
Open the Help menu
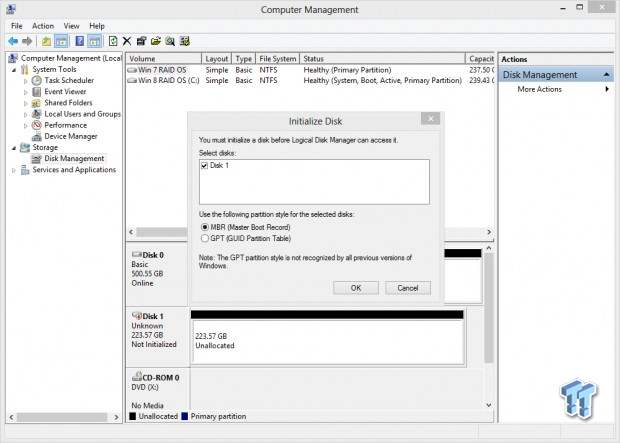[97, 26]
